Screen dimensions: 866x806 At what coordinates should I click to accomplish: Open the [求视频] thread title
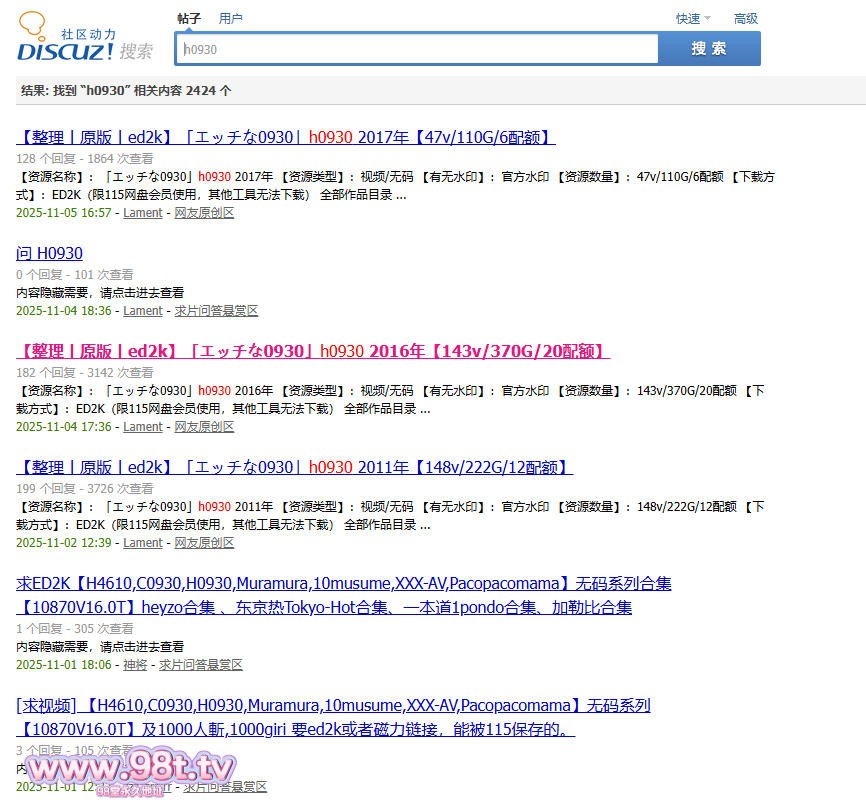pyautogui.click(x=333, y=705)
